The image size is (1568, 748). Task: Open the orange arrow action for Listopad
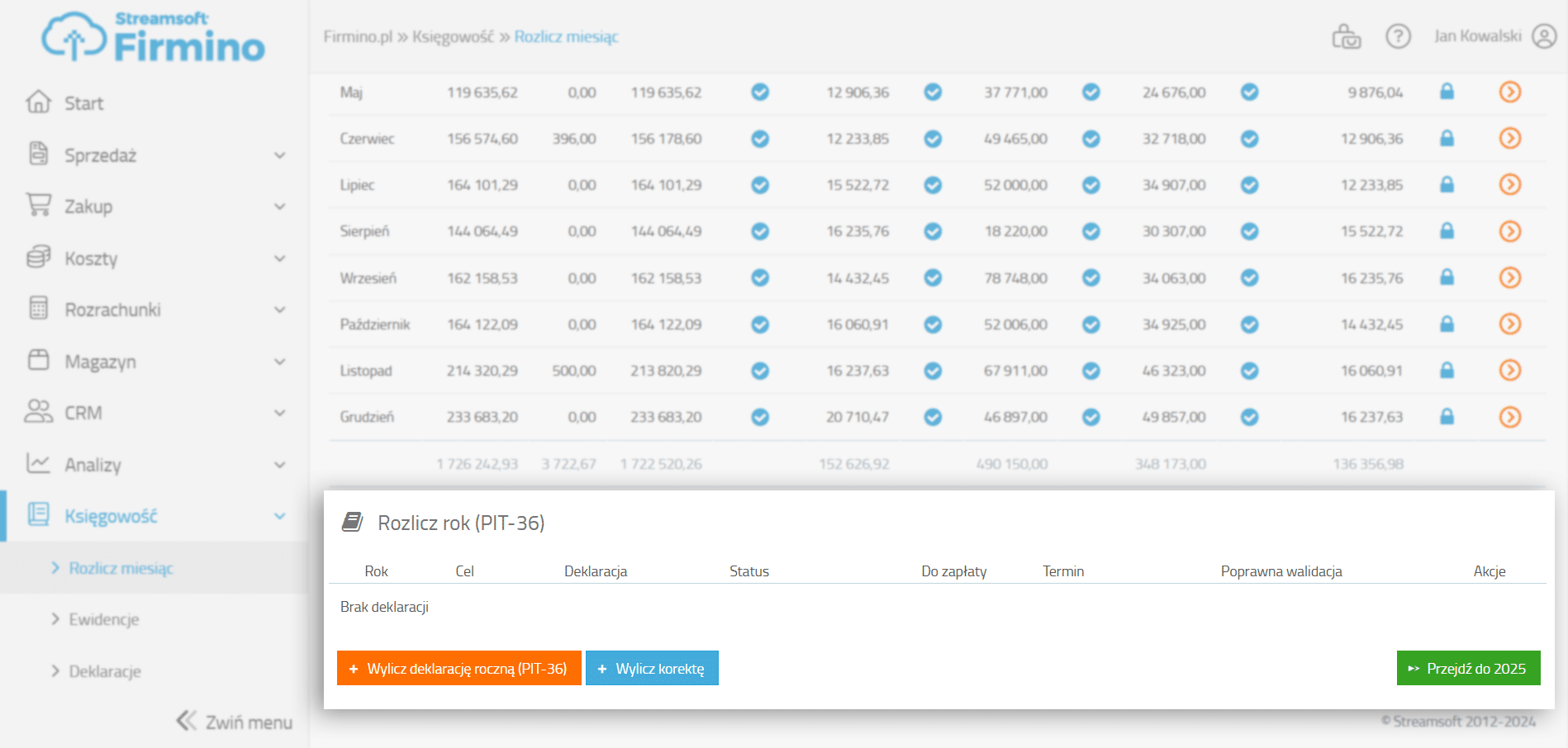tap(1510, 370)
